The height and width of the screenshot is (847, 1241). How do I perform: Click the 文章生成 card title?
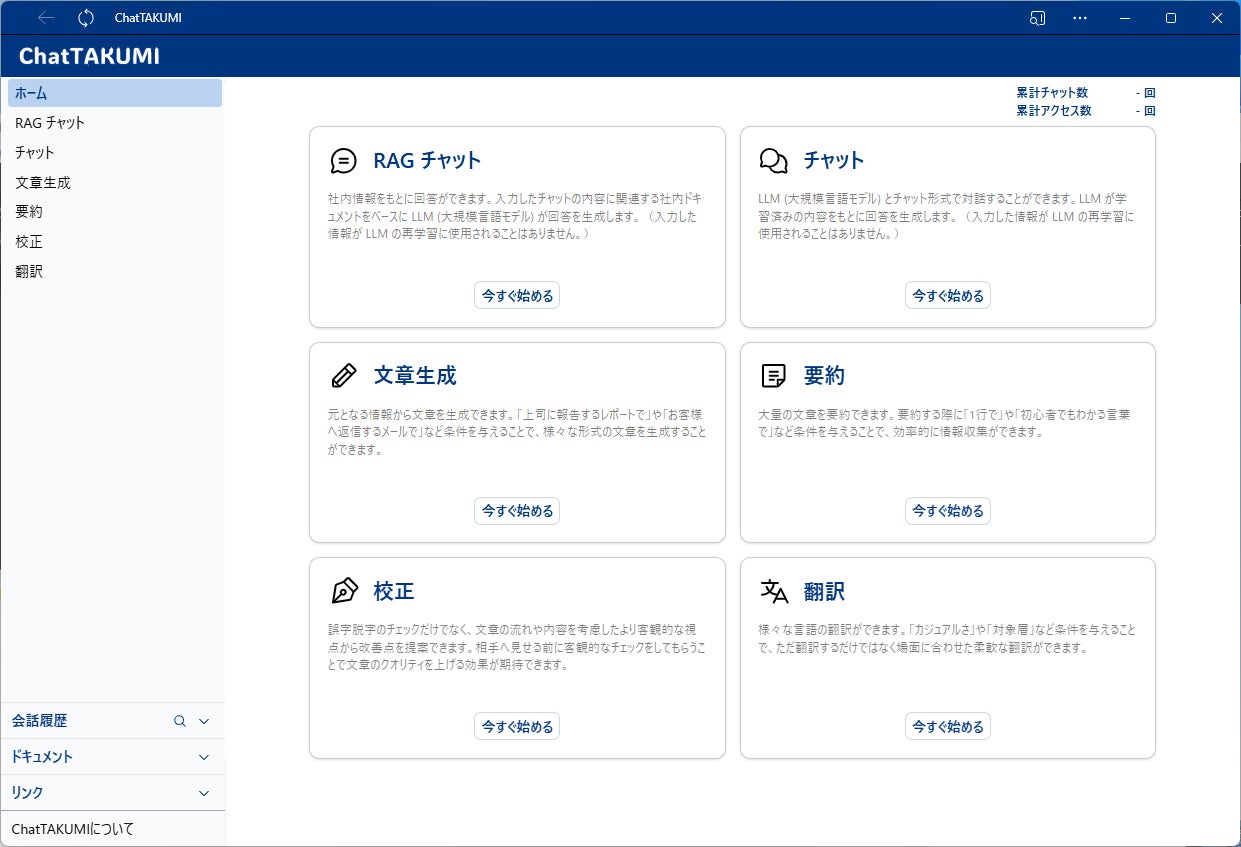415,376
